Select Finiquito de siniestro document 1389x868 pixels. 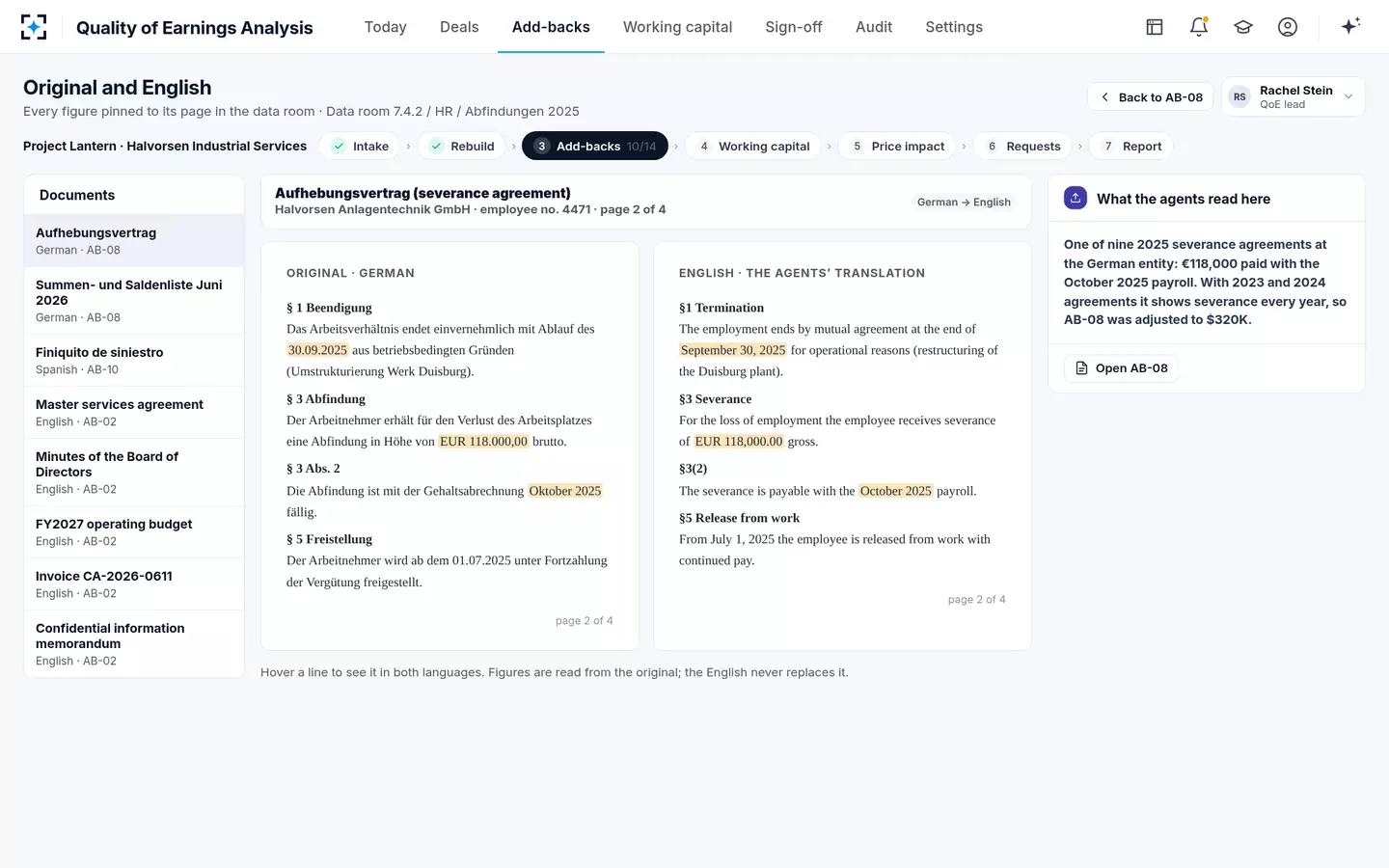134,360
